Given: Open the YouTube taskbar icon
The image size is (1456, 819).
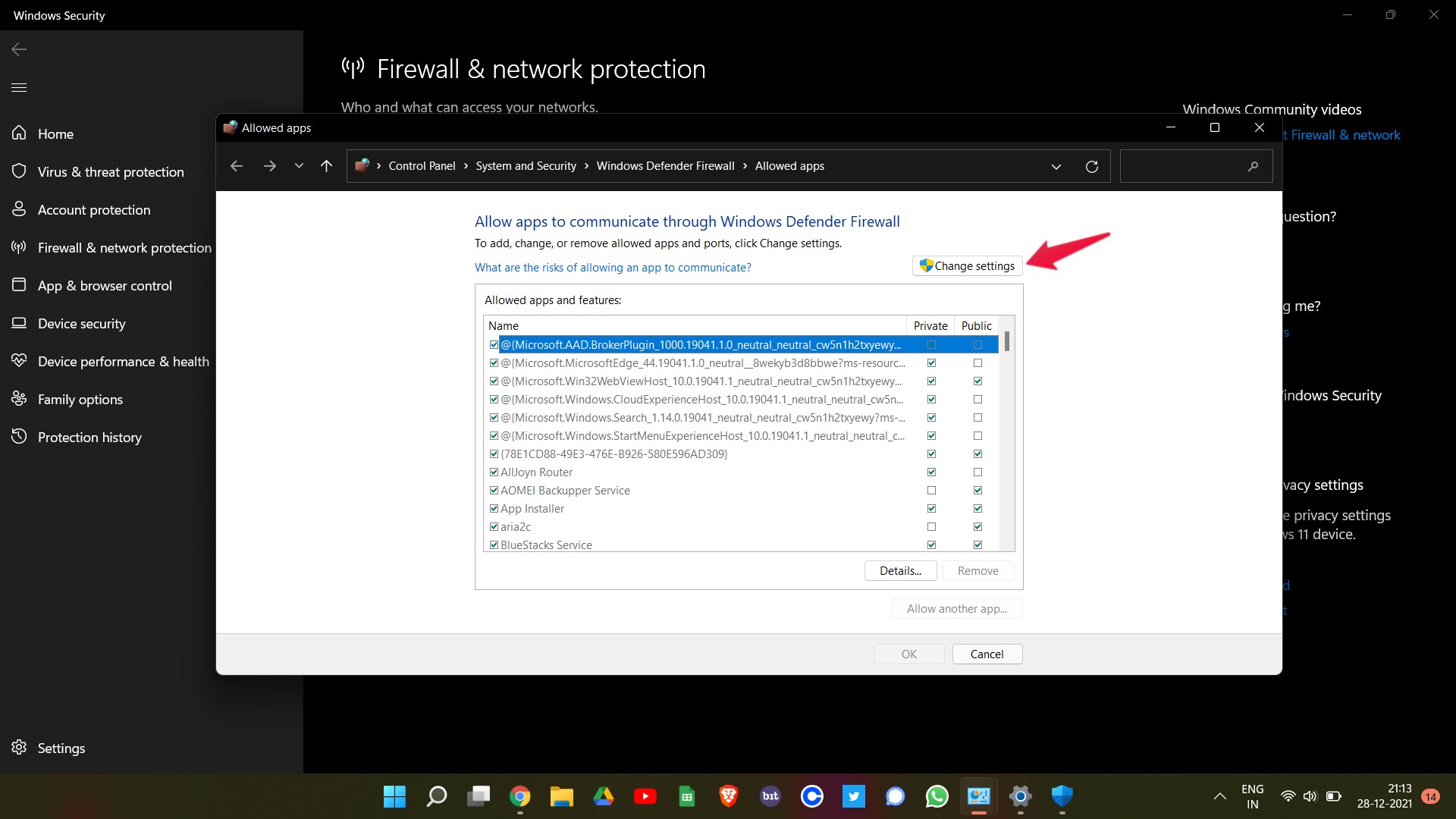Looking at the screenshot, I should coord(646,796).
